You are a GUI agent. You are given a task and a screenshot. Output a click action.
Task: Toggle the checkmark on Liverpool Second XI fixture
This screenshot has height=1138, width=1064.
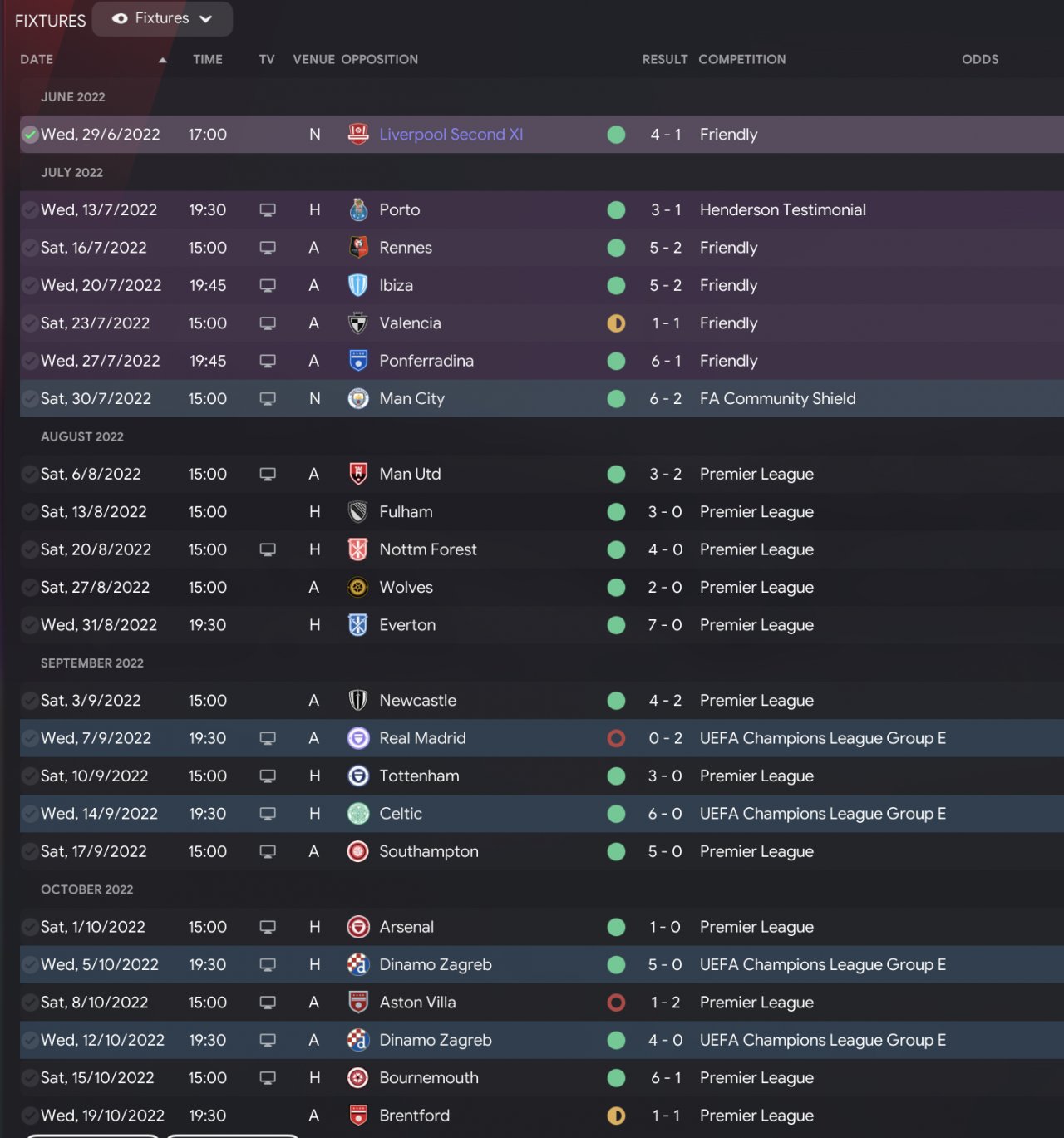coord(30,135)
